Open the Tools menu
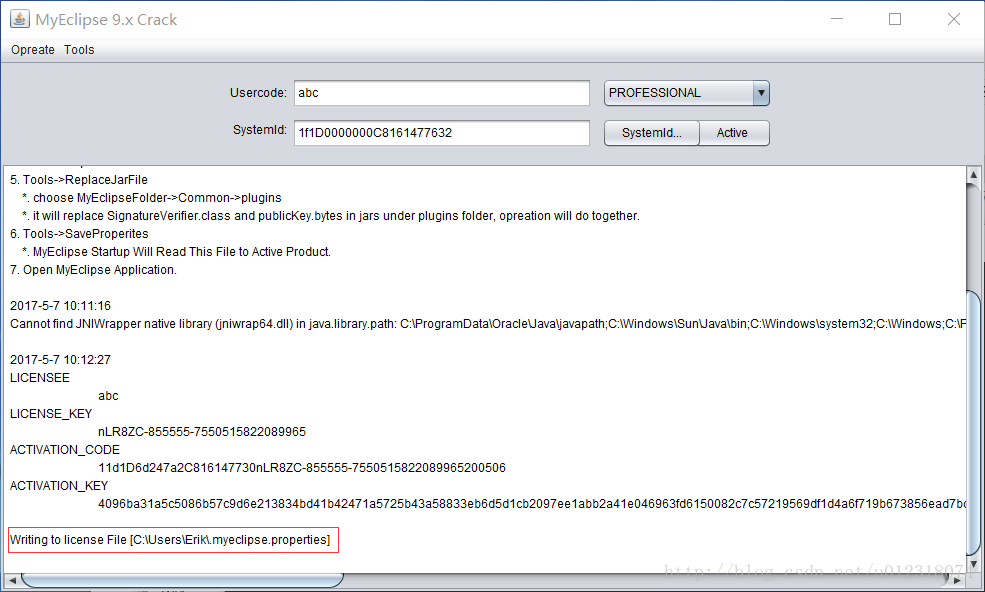Image resolution: width=985 pixels, height=592 pixels. (x=79, y=50)
